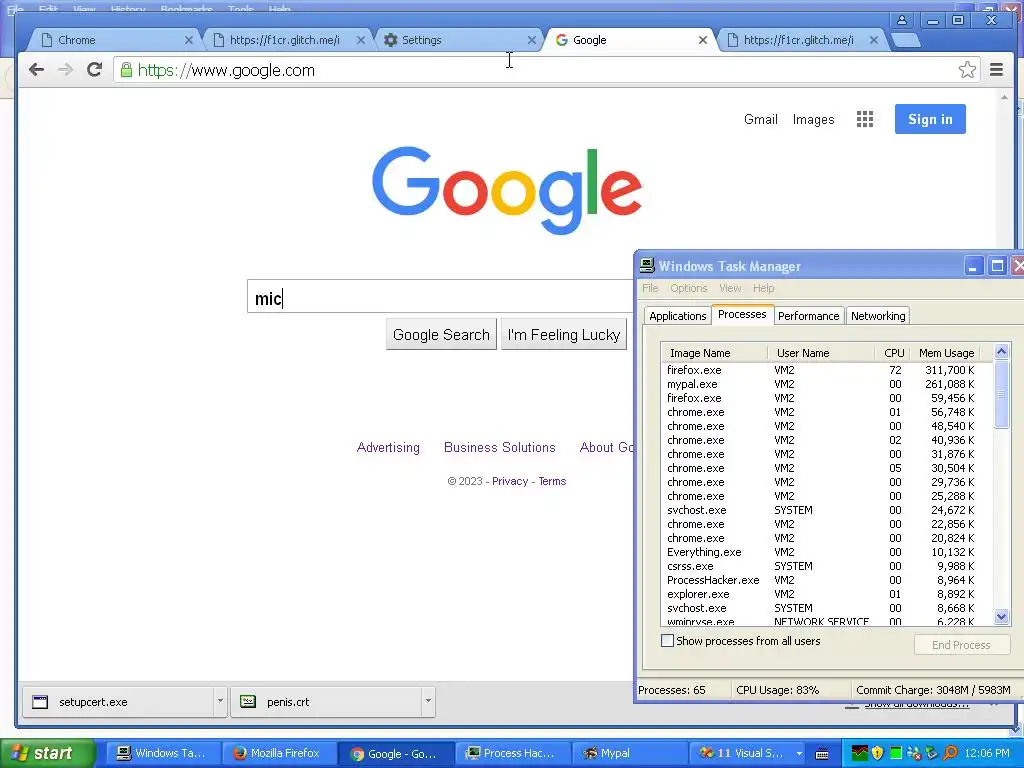The height and width of the screenshot is (768, 1024).
Task: Click Safely Remove Hardware tray icon
Action: pos(932,753)
